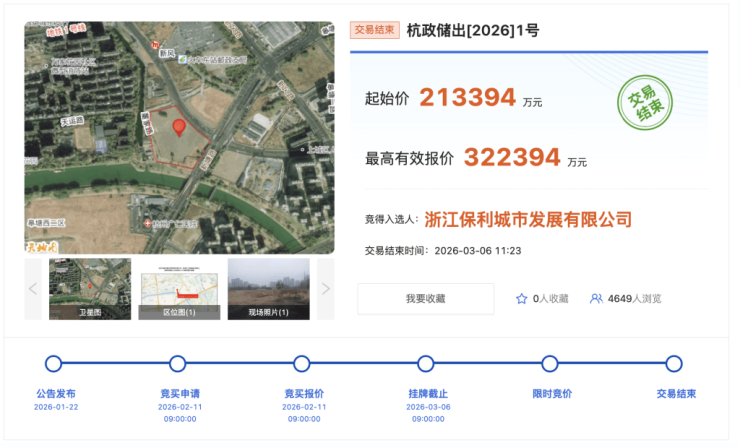Viewport: 740px width, 448px height.
Task: Select the 区位图(1) thumbnail
Action: [x=179, y=289]
